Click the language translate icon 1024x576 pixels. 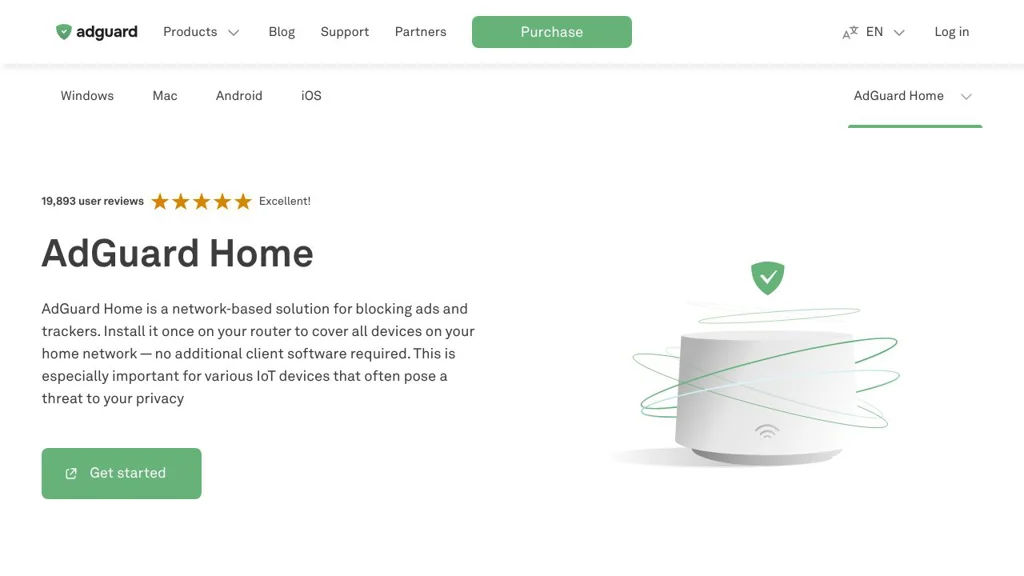[x=850, y=33]
